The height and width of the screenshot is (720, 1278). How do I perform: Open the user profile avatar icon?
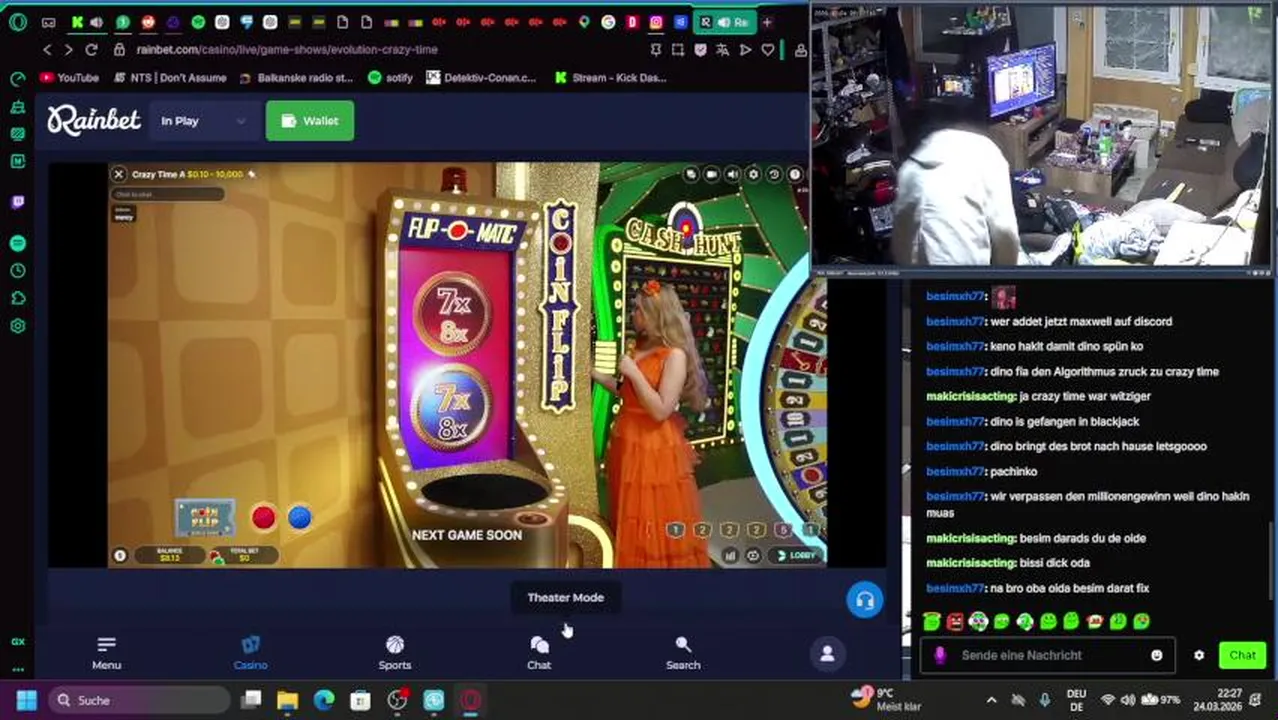[x=827, y=653]
